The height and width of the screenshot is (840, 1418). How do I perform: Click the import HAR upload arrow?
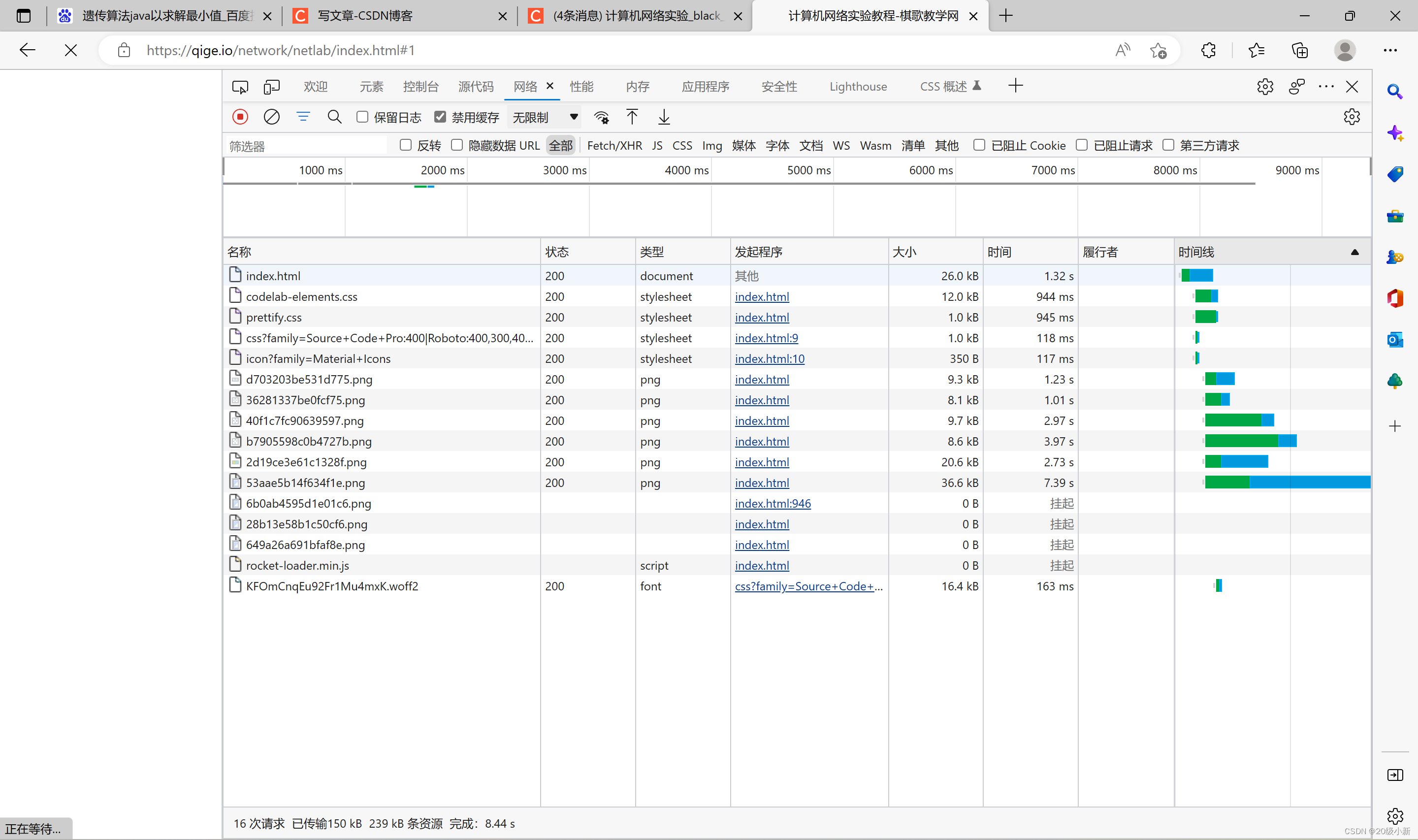click(x=632, y=117)
